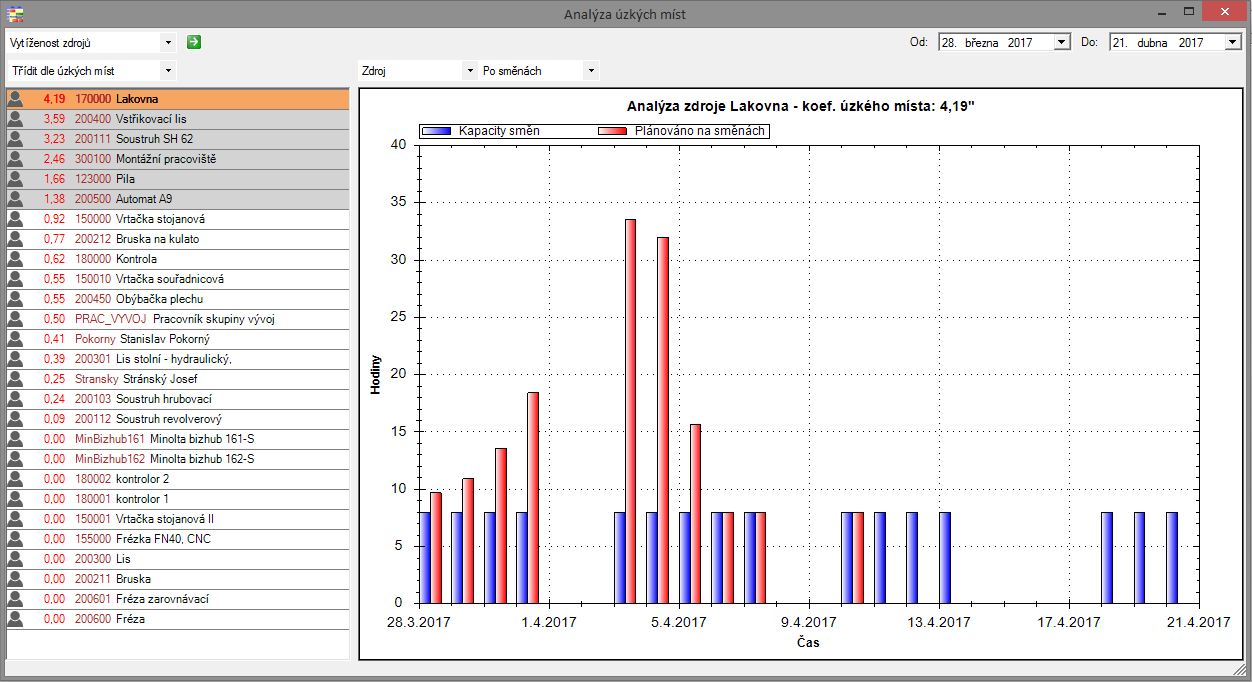Open the Třídit dle úzkých míst dropdown

point(167,71)
